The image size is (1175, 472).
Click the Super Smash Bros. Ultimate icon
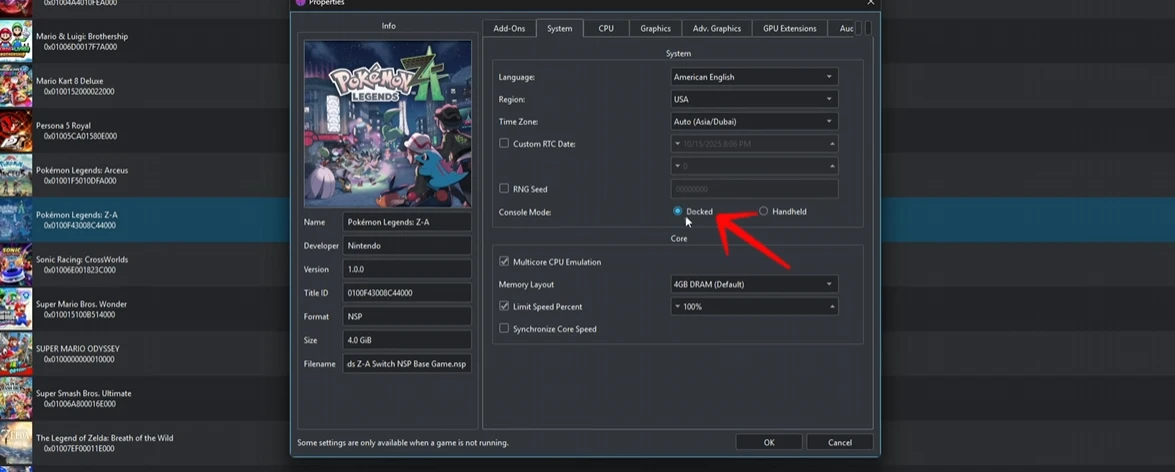(15, 398)
